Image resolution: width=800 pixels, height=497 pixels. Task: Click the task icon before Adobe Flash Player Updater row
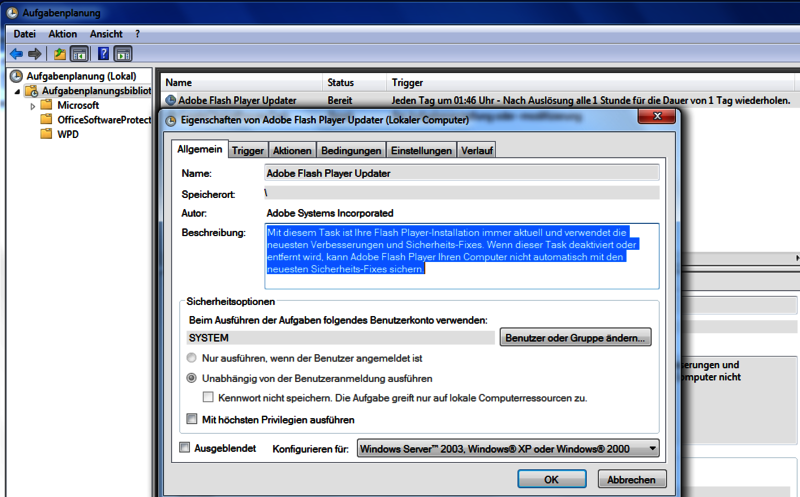pos(170,101)
